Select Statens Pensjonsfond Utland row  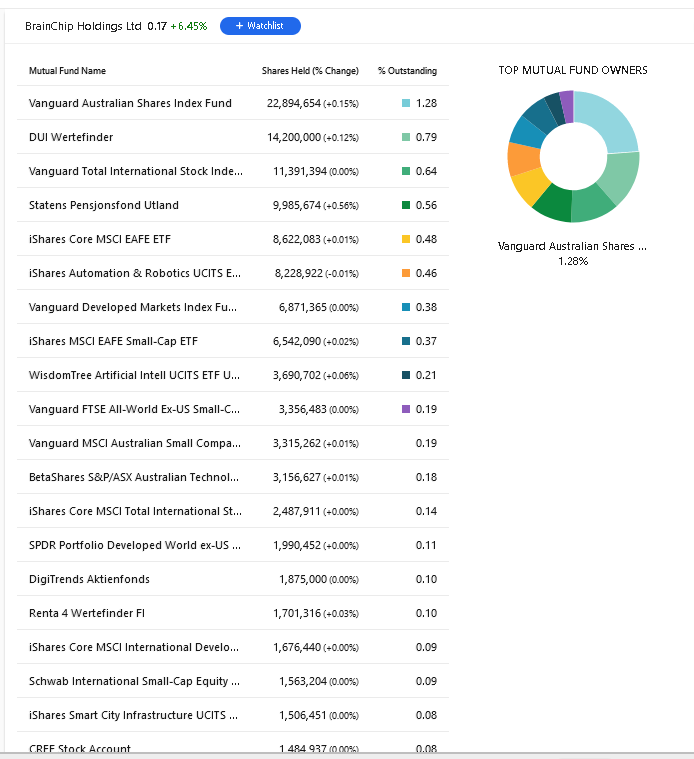coord(233,205)
